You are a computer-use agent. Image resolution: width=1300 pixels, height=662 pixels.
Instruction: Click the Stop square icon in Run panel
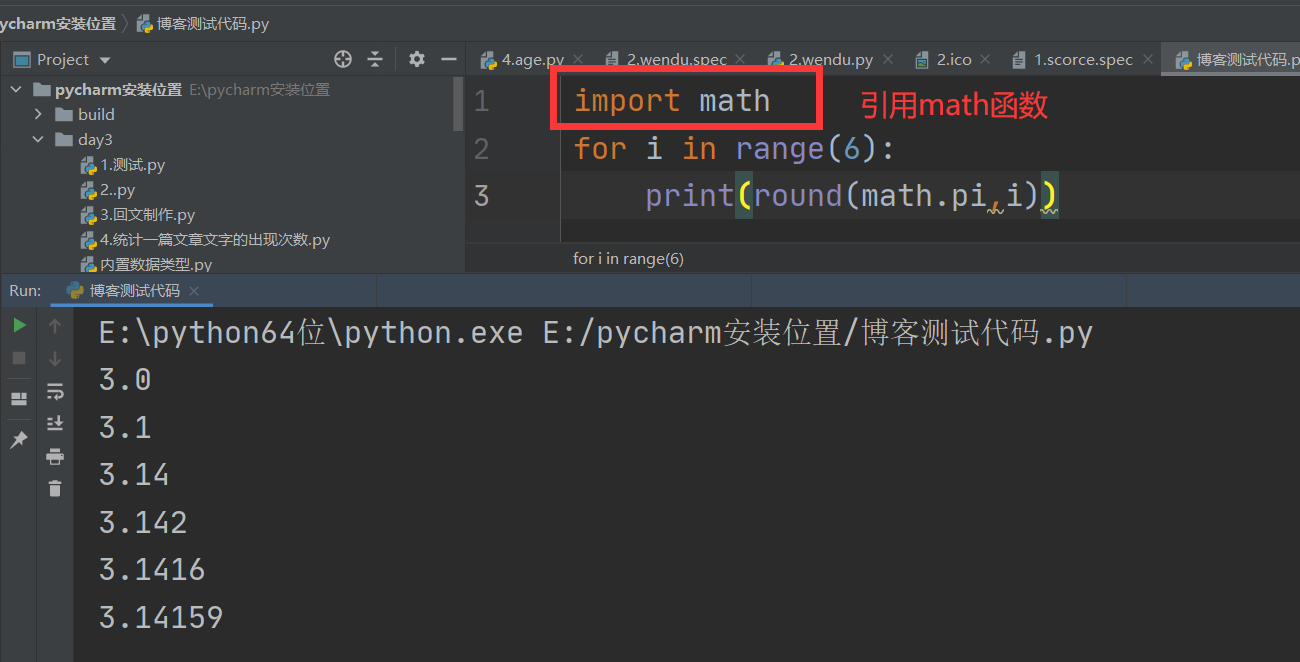[x=19, y=358]
